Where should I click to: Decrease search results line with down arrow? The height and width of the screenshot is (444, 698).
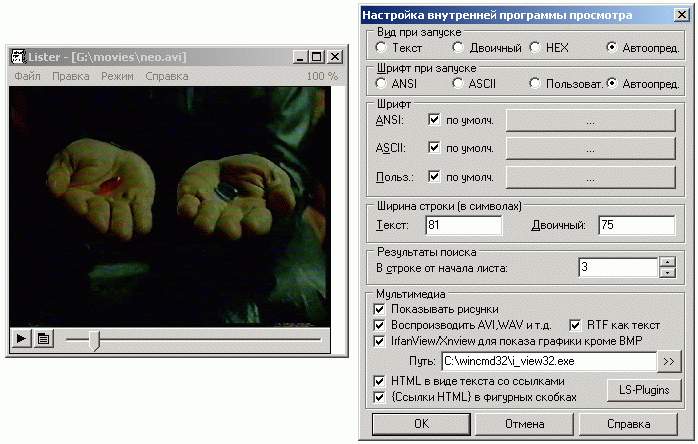coord(667,273)
